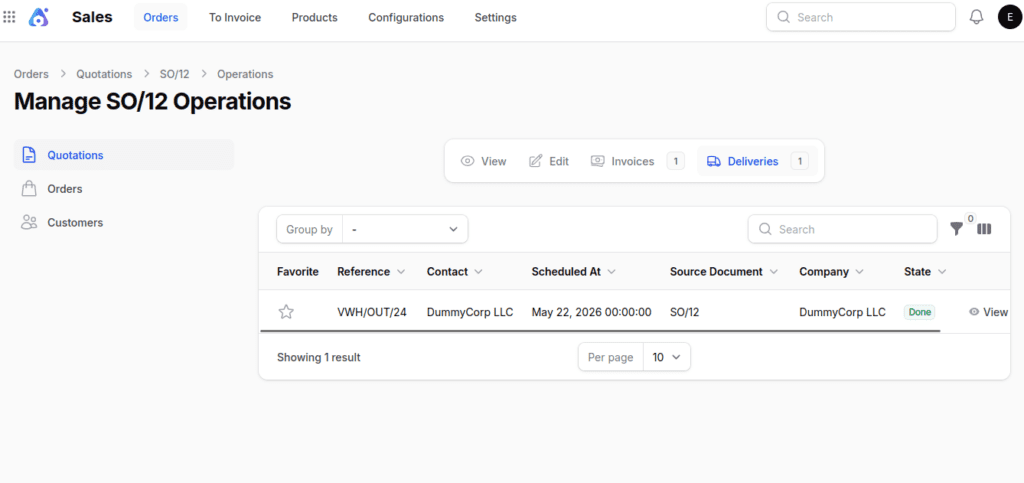Click the Done state badge
Screen dimensions: 1024x483
[x=920, y=312]
